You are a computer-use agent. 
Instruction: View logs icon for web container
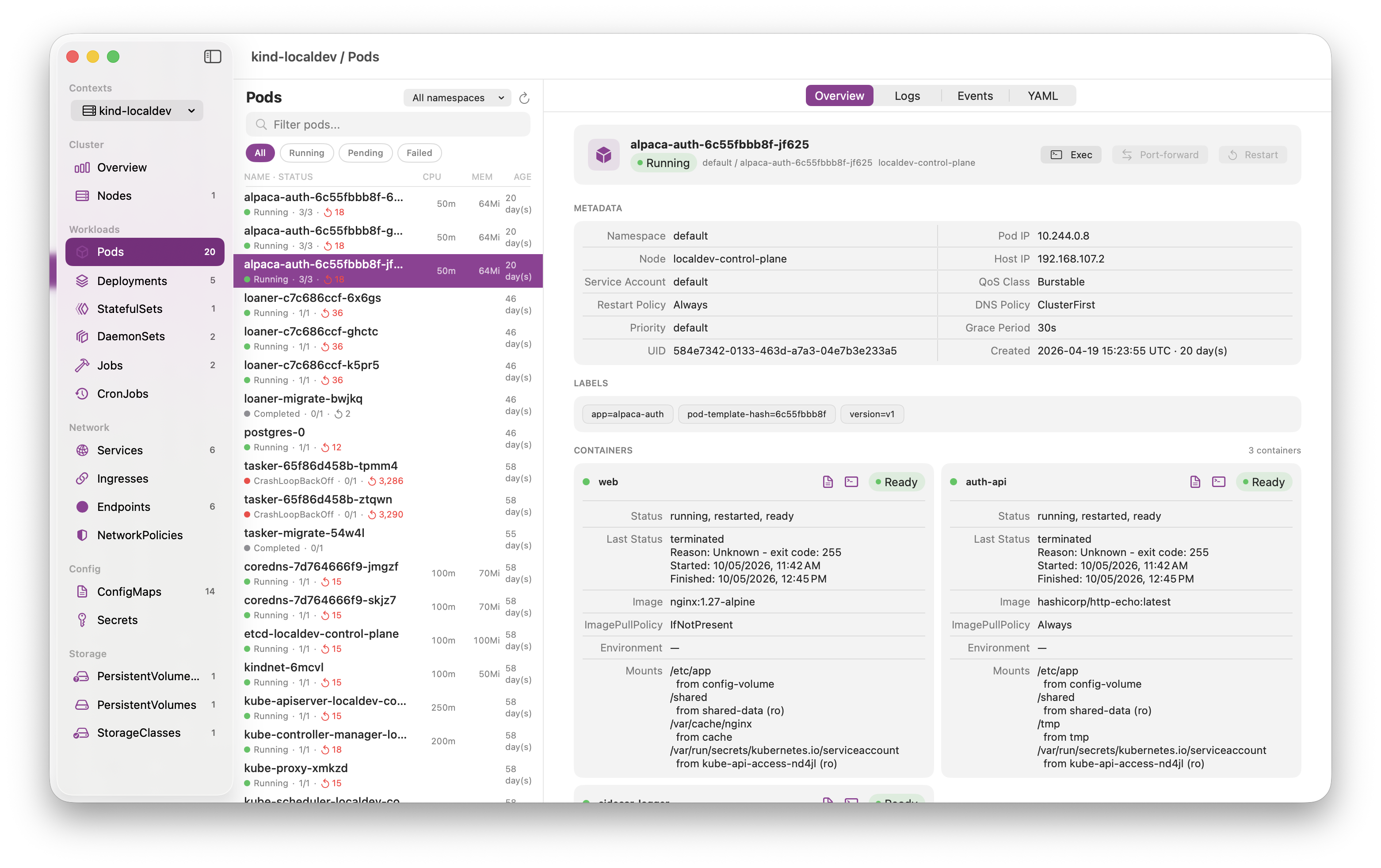tap(828, 482)
